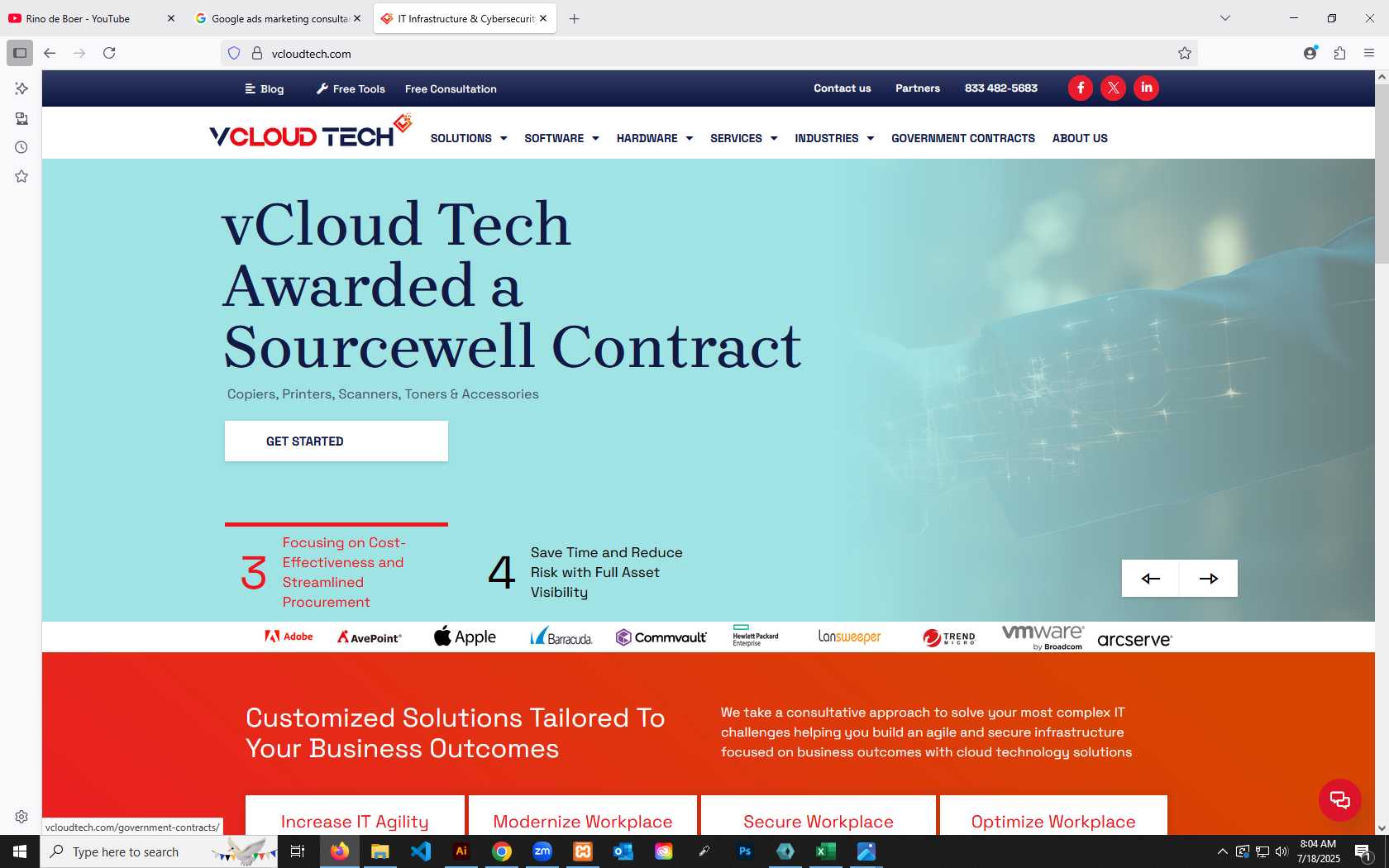Viewport: 1389px width, 868px height.
Task: Open the Blog link
Action: [x=265, y=88]
